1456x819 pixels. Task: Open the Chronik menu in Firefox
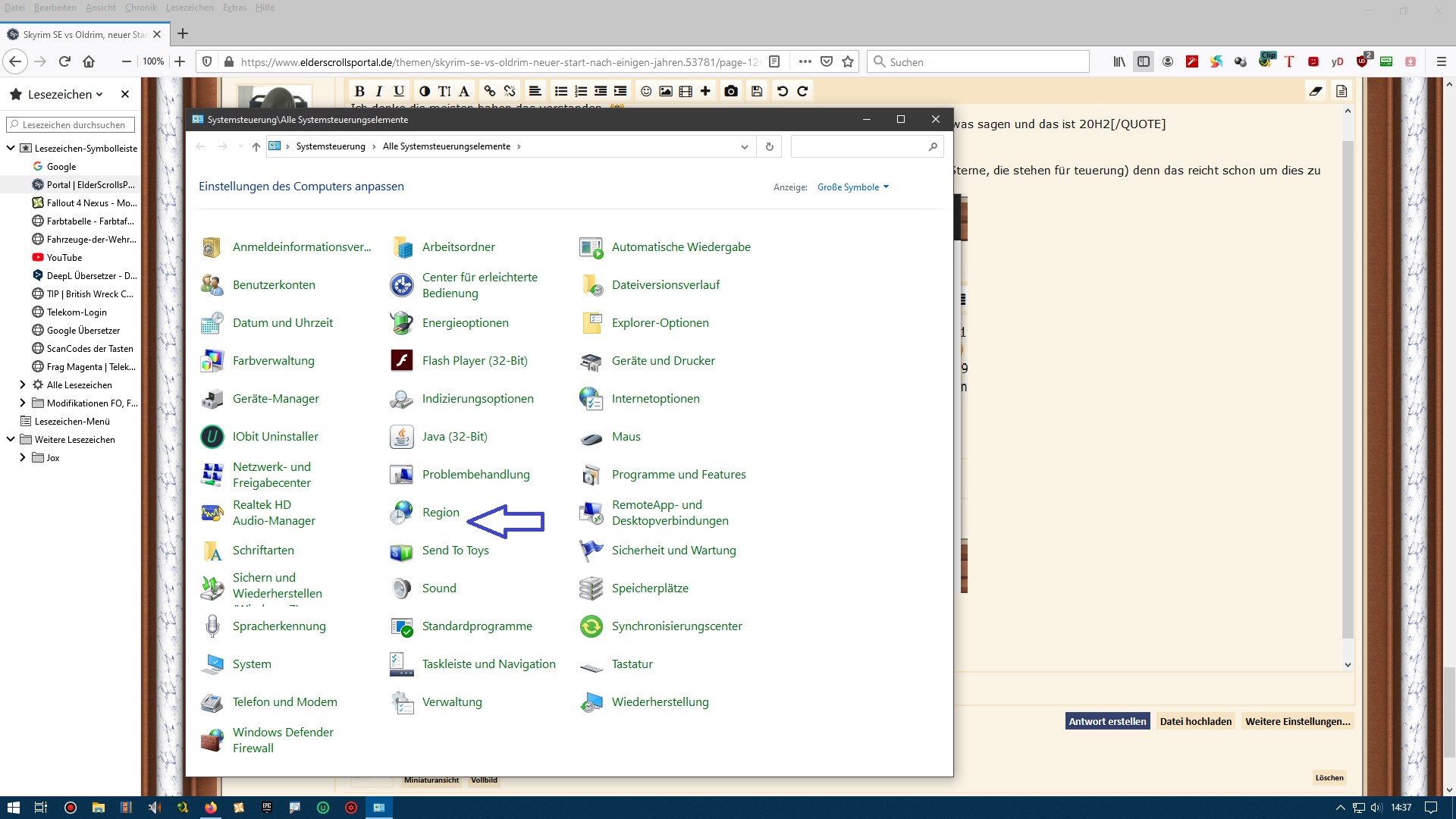[140, 8]
